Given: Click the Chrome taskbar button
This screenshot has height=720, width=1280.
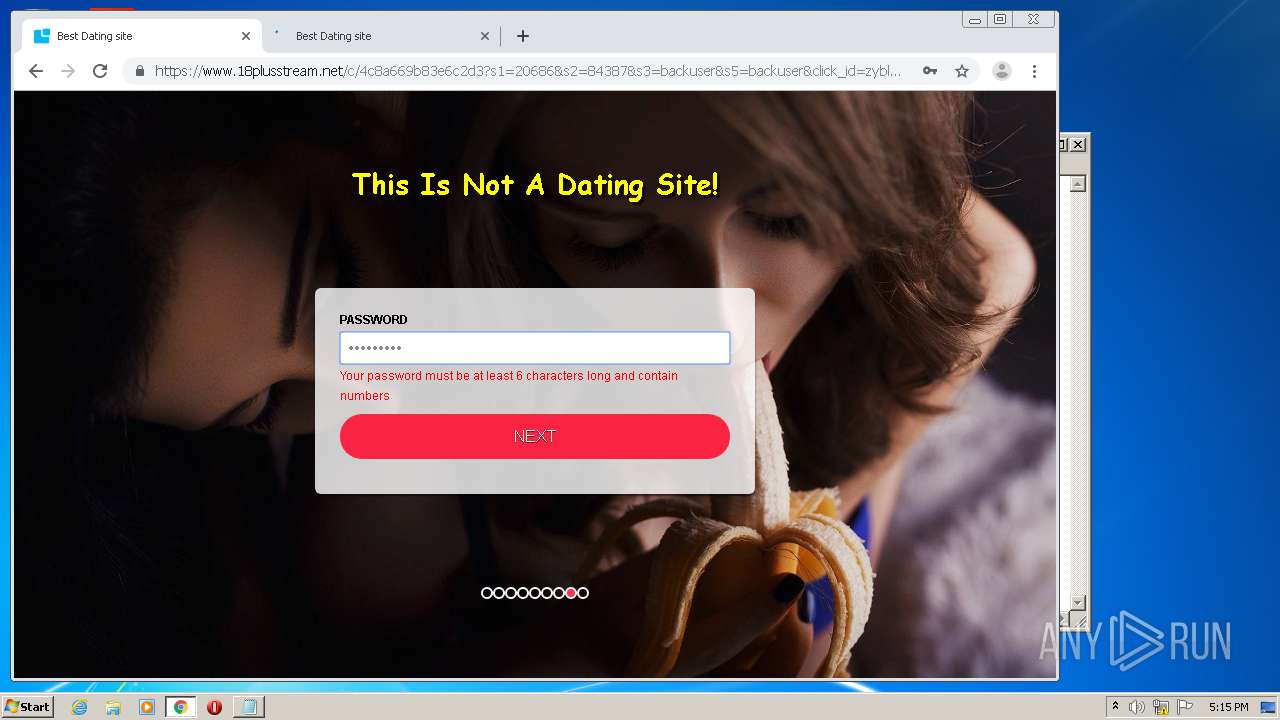Looking at the screenshot, I should click(180, 707).
